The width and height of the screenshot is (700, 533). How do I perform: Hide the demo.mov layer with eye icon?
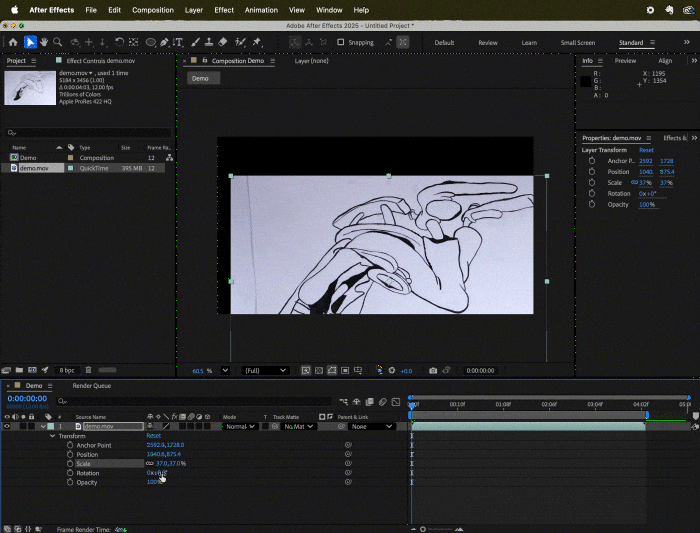7,426
